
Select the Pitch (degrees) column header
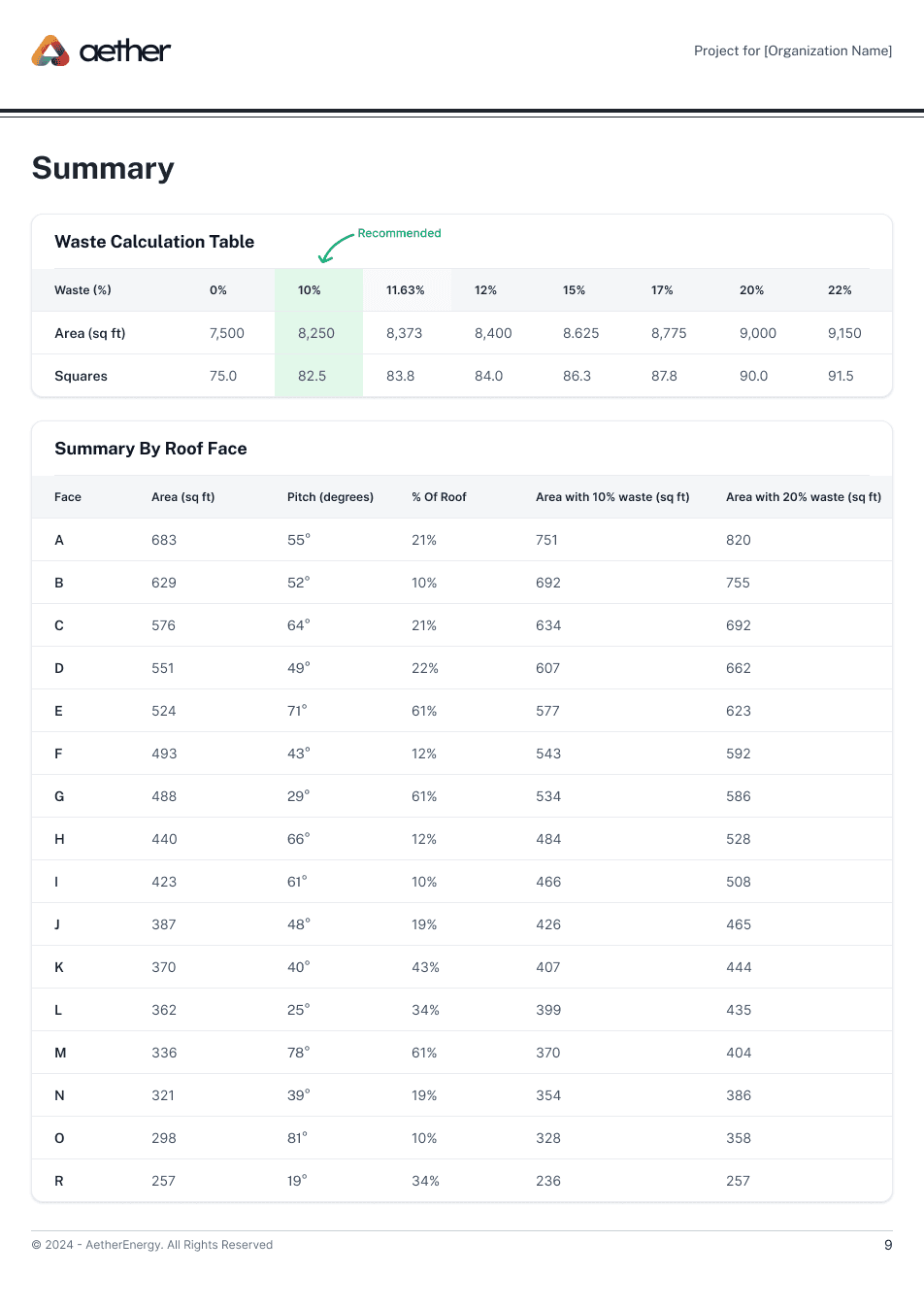pyautogui.click(x=330, y=497)
